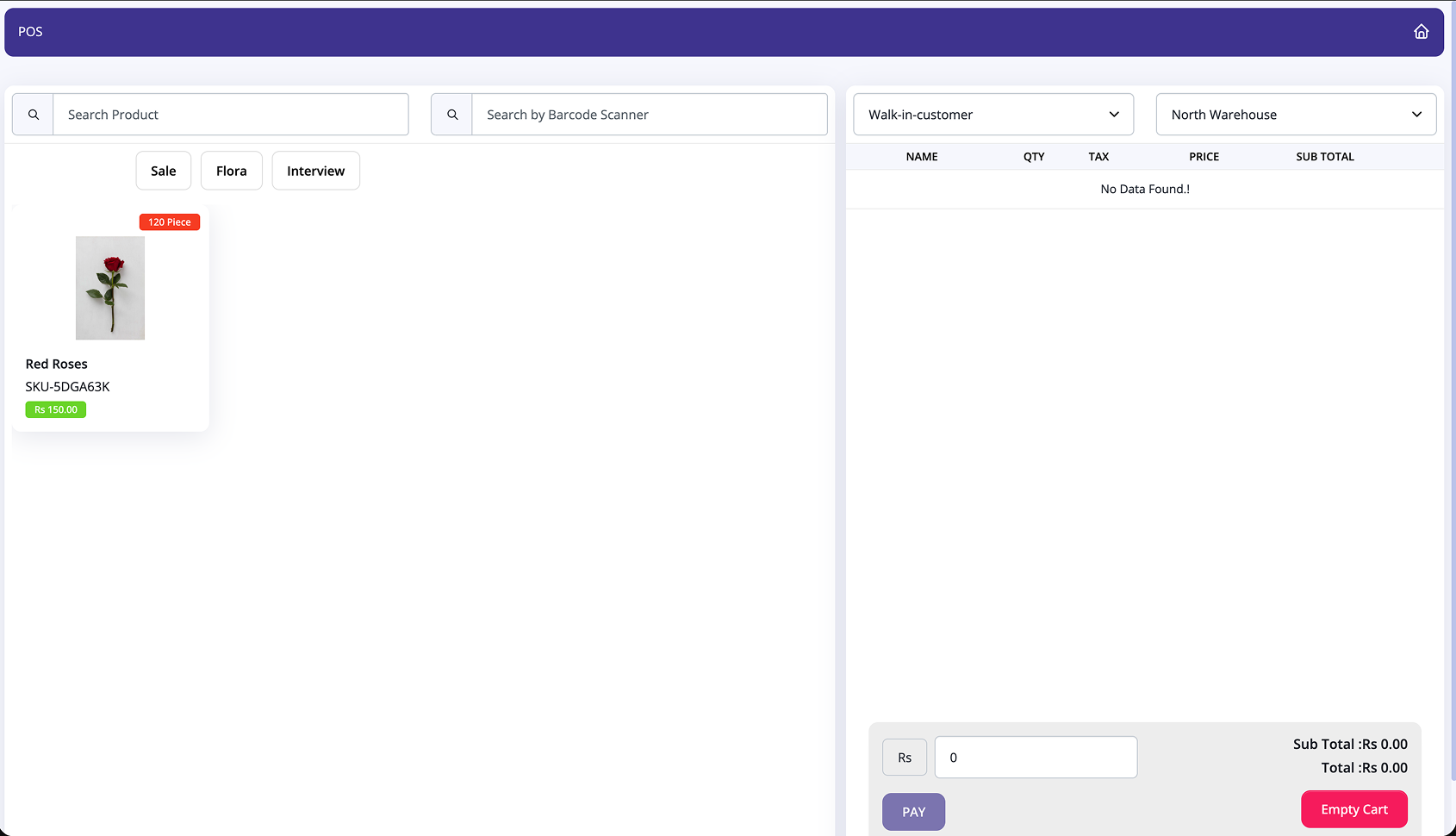Click the discount amount input showing 0
This screenshot has width=1456, height=836.
1035,758
